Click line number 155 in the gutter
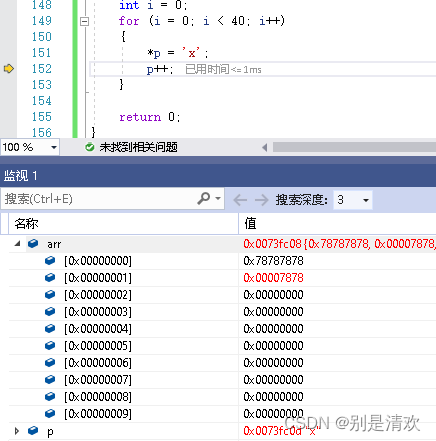436x441 pixels. click(x=42, y=117)
